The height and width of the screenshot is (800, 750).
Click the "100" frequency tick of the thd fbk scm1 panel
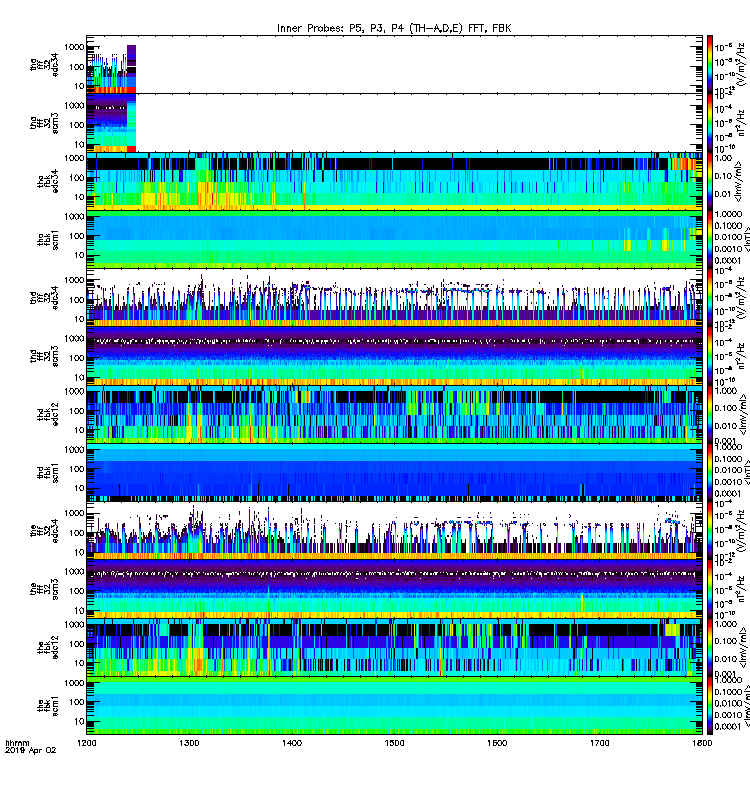click(x=77, y=469)
